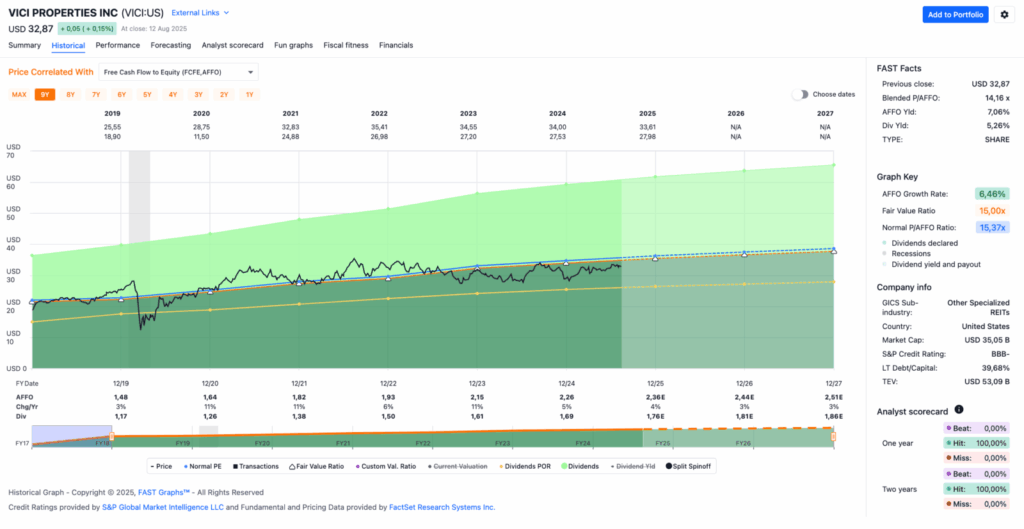This screenshot has height=529, width=1024.
Task: Open the Summary tab
Action: pos(24,45)
